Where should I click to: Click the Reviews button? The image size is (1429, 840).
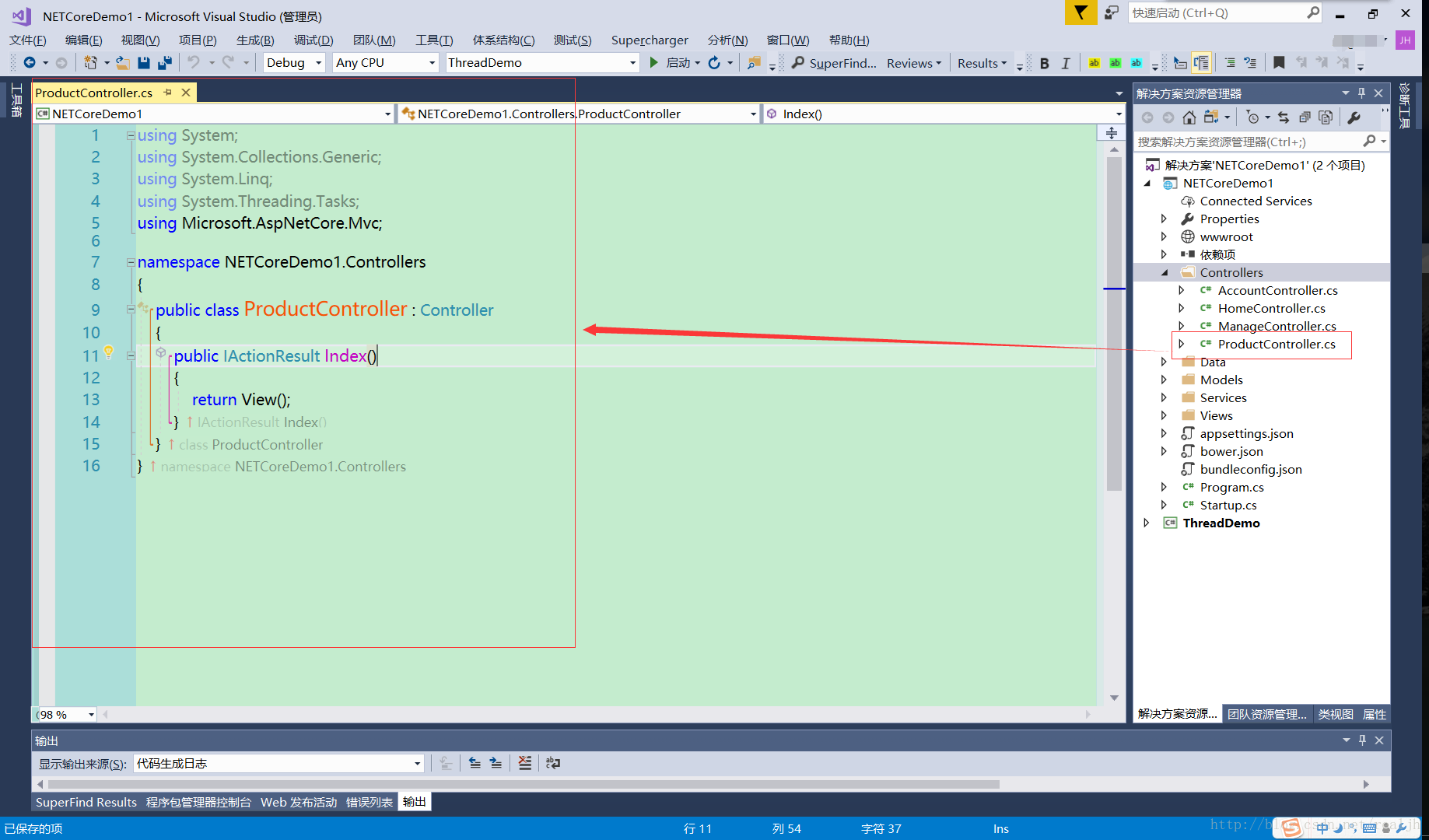tap(914, 63)
